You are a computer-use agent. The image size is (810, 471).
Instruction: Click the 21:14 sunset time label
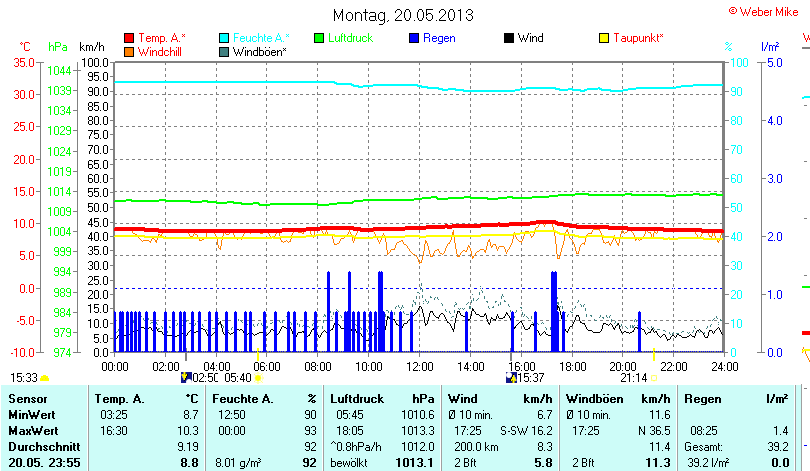pos(634,378)
